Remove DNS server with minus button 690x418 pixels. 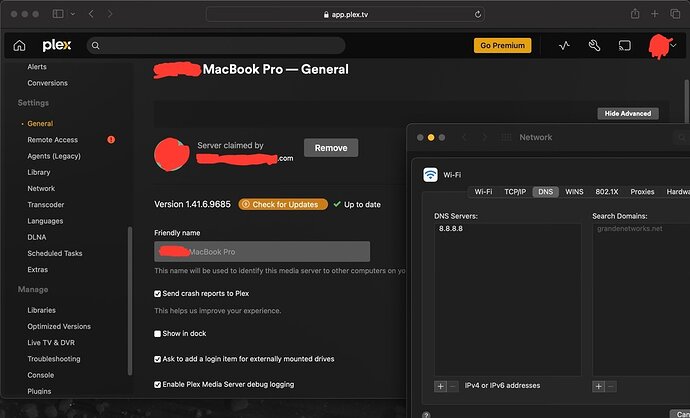coord(452,386)
